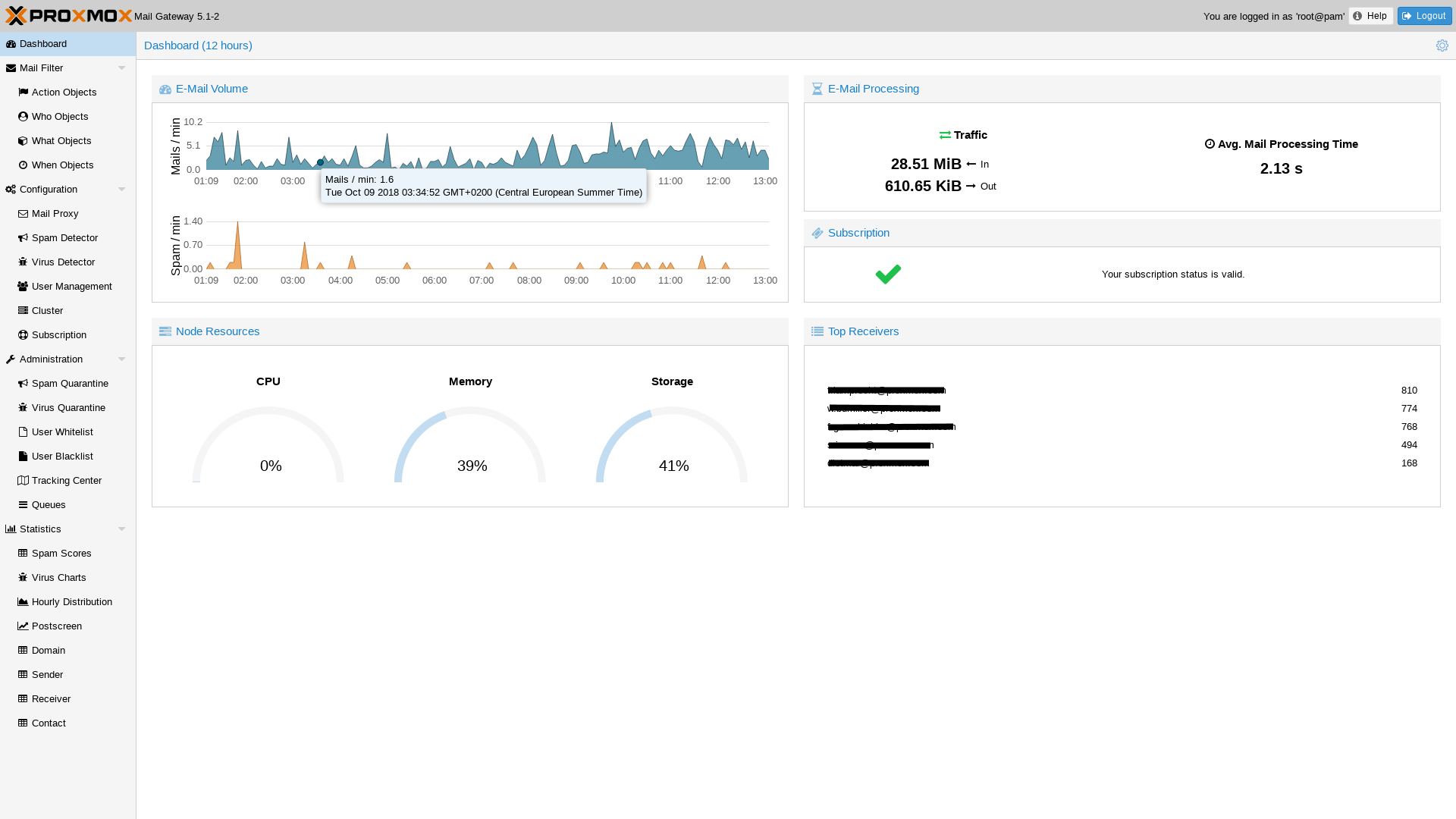Viewport: 1456px width, 819px height.
Task: Select User Management under Configuration
Action: 71,286
